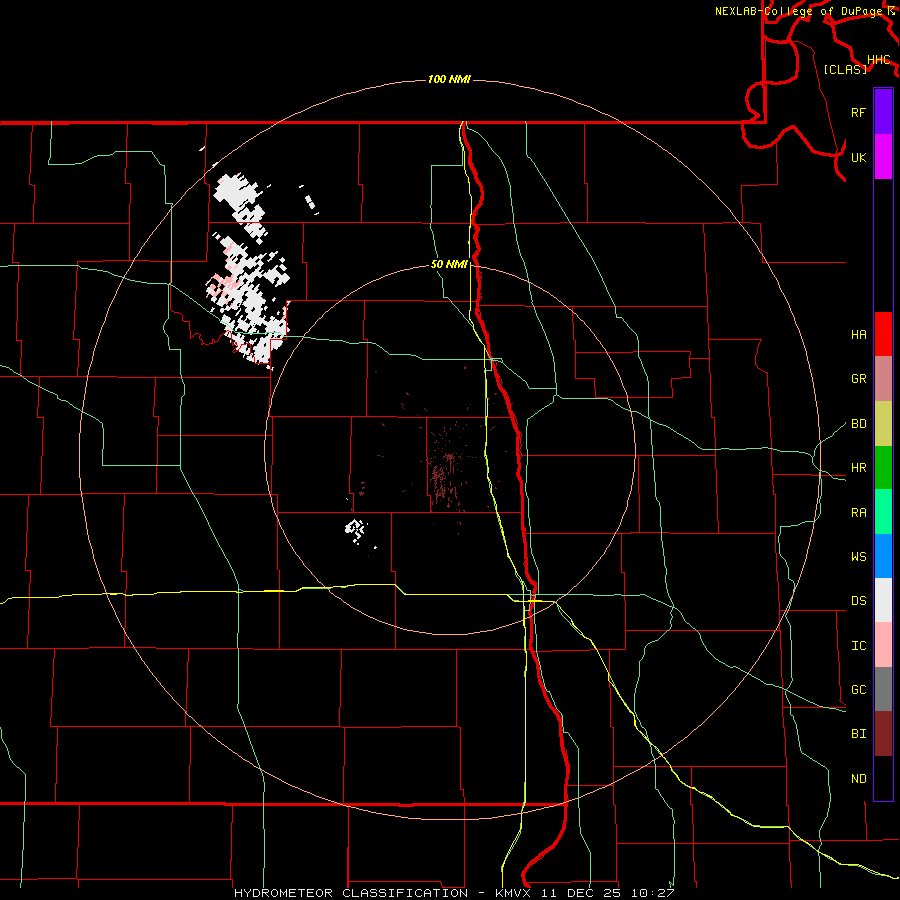Click the BI brown legend swatch
The image size is (900, 900).
click(883, 734)
